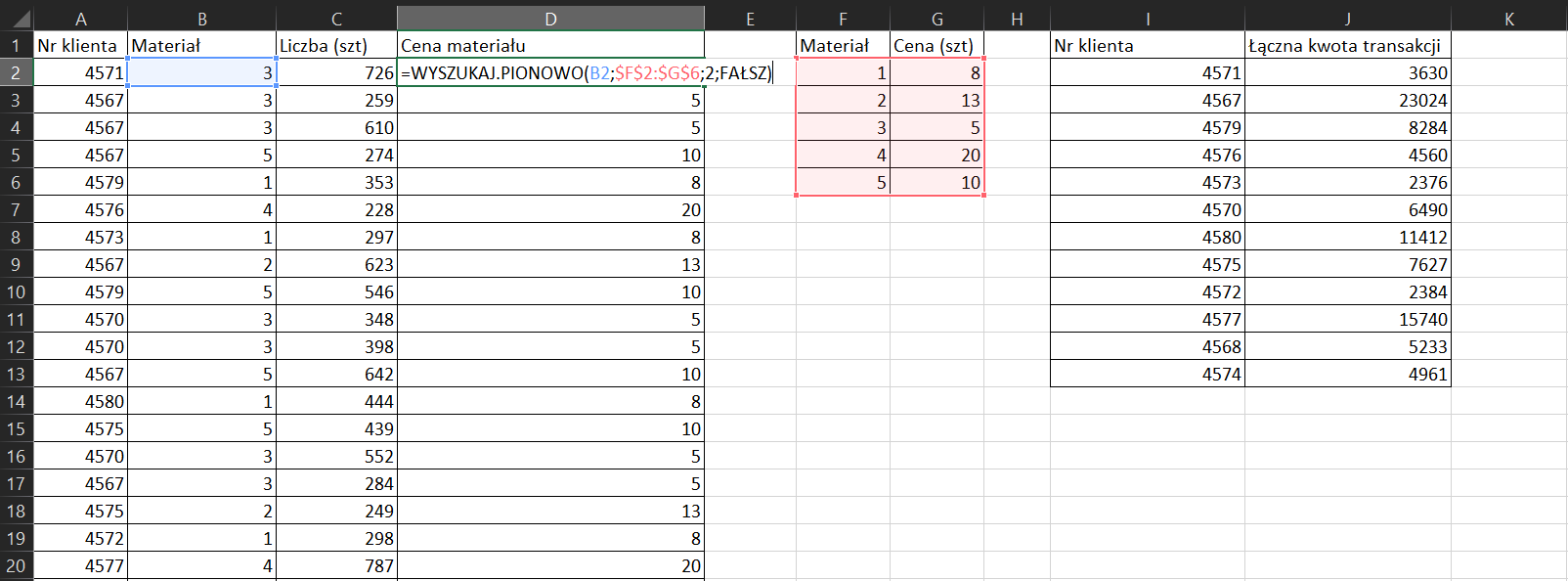The width and height of the screenshot is (1568, 581).
Task: Click 'Cena materiału' header cell
Action: point(551,45)
